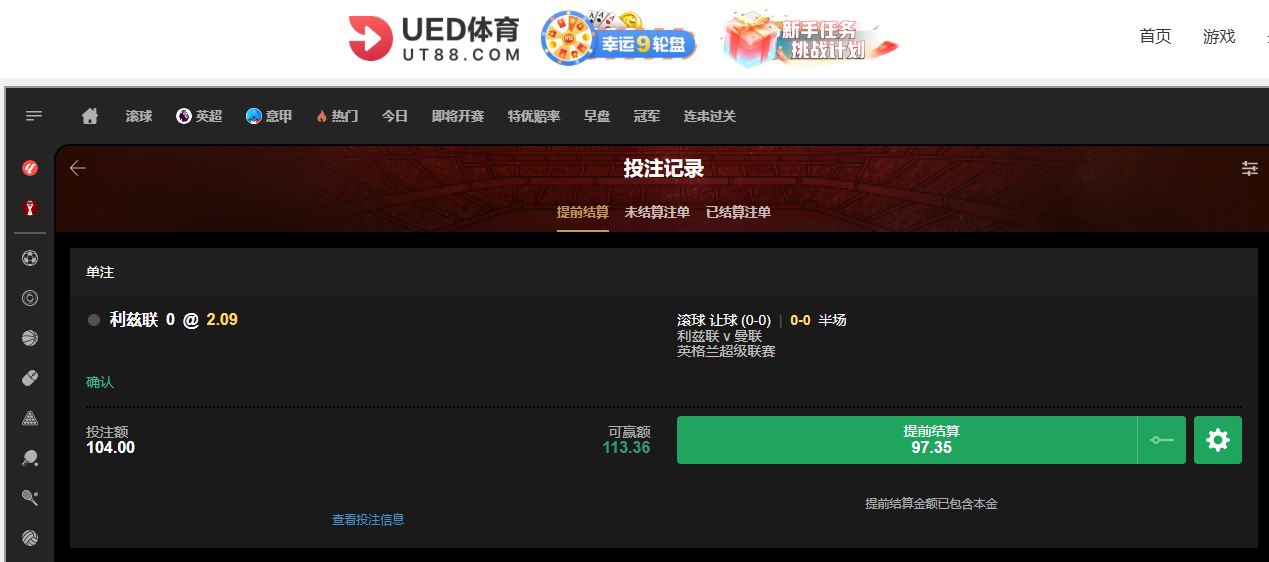Switch to the 已结算注单 tab
This screenshot has height=562, width=1269.
[x=738, y=212]
